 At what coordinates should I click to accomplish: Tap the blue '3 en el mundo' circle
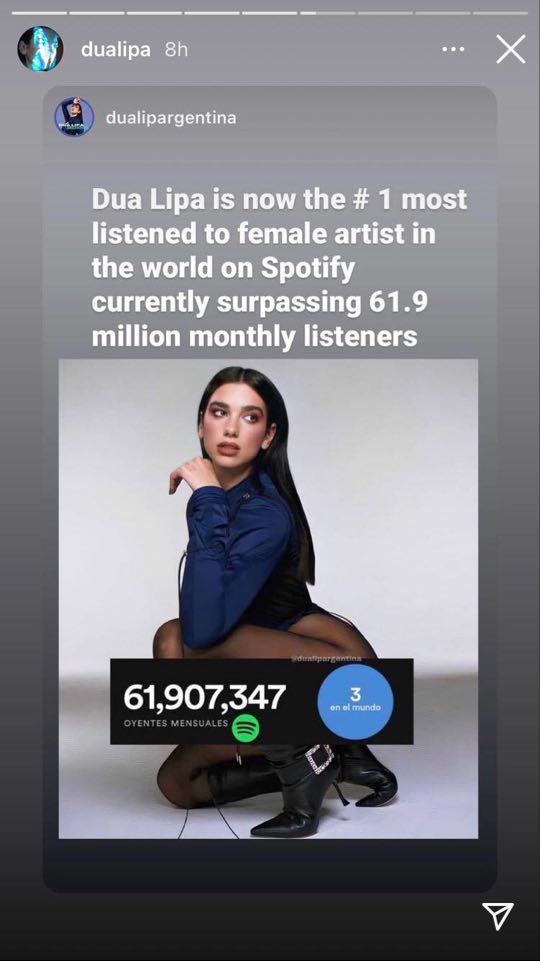tap(356, 700)
